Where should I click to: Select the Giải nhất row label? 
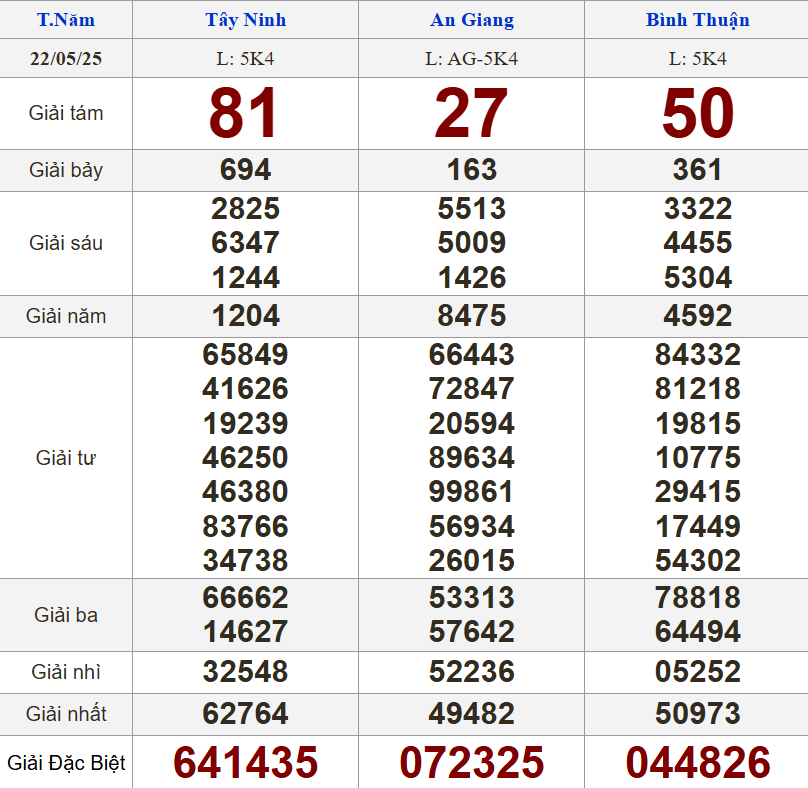pos(66,714)
